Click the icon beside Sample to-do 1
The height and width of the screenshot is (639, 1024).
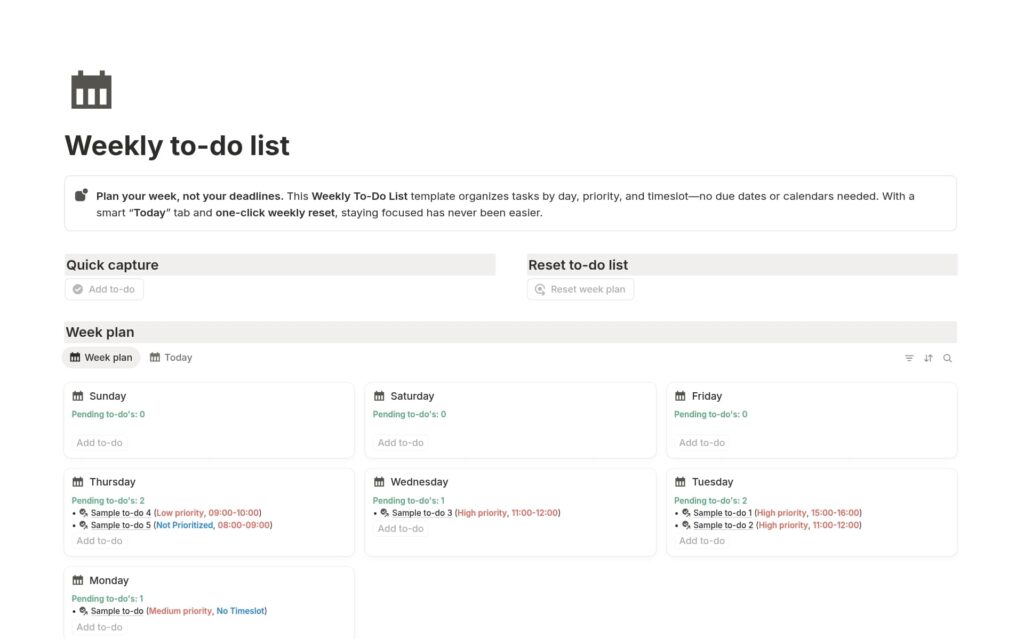pos(686,513)
